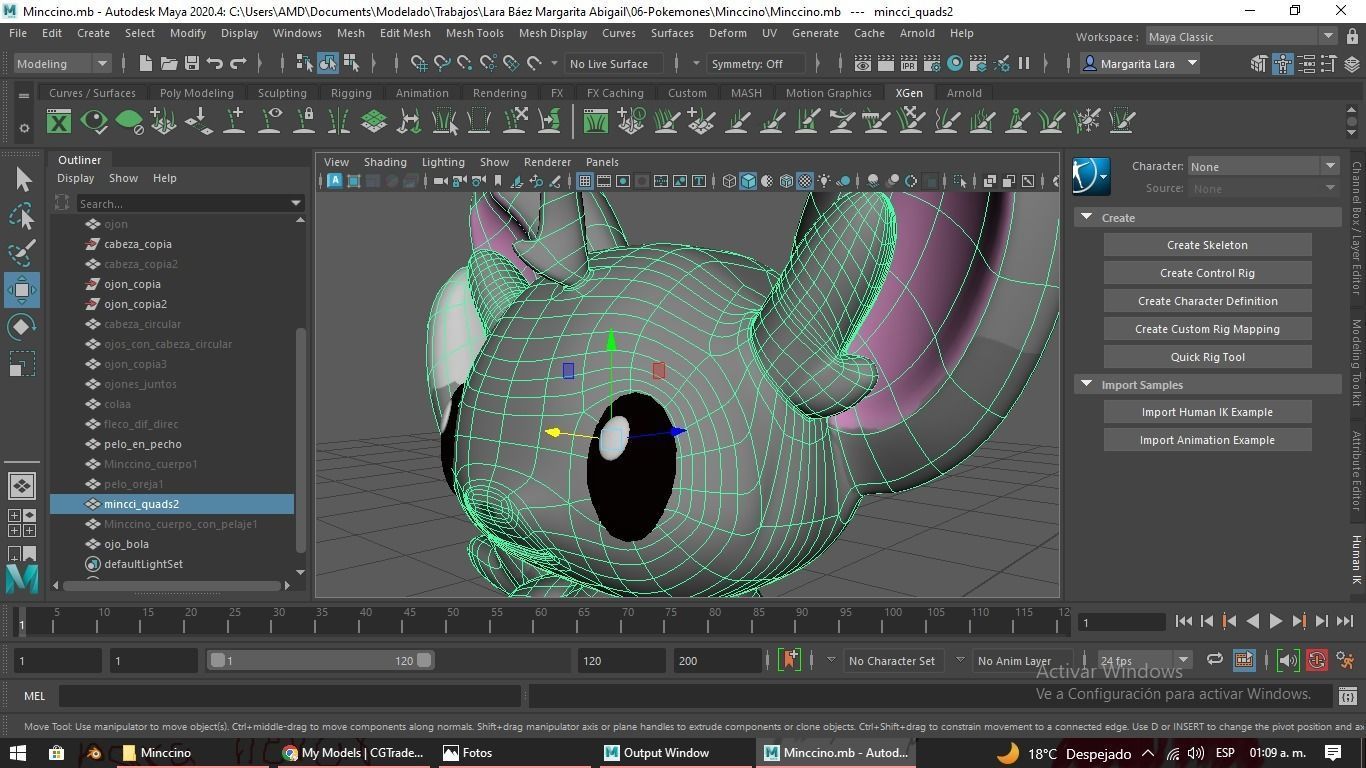The height and width of the screenshot is (768, 1366).
Task: Activate the Scale tool in the toolbox
Action: point(22,364)
